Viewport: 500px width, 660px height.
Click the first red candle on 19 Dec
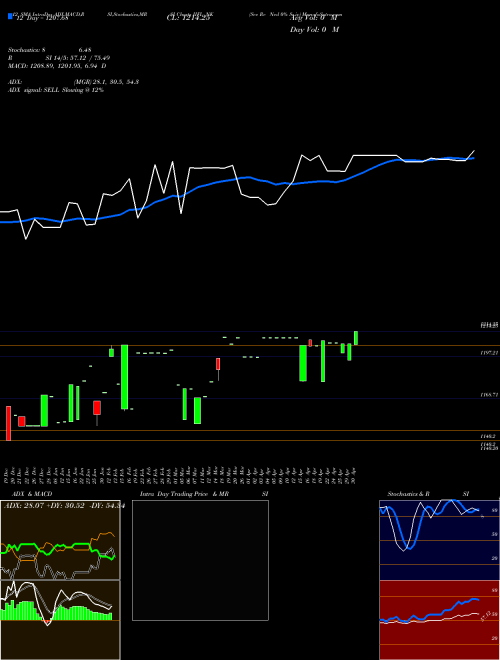click(x=8, y=423)
